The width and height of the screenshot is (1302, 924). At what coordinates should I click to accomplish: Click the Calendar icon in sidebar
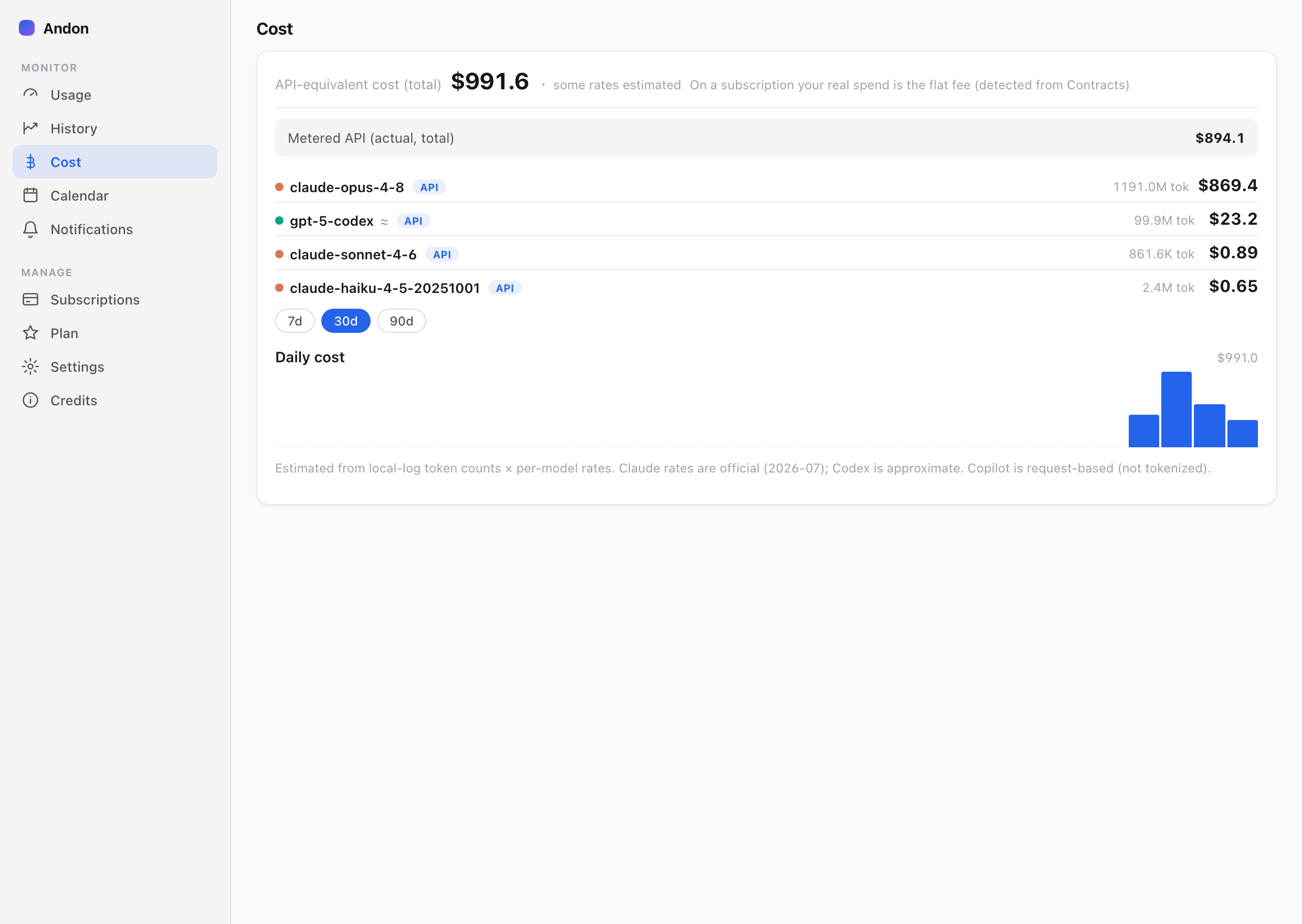coord(31,195)
